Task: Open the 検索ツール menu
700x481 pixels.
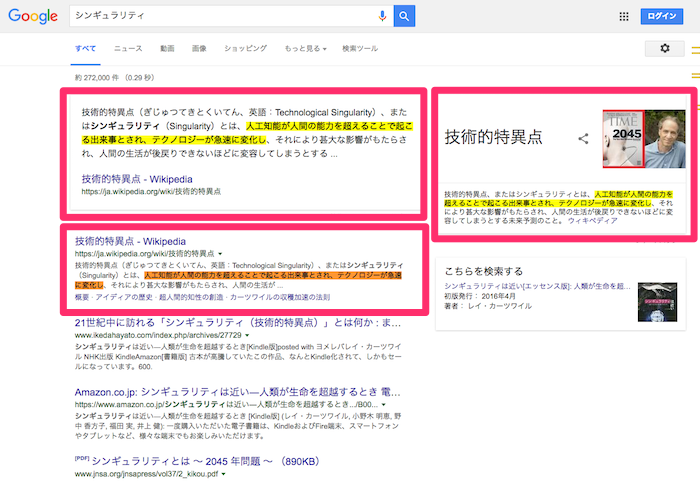Action: coord(360,48)
